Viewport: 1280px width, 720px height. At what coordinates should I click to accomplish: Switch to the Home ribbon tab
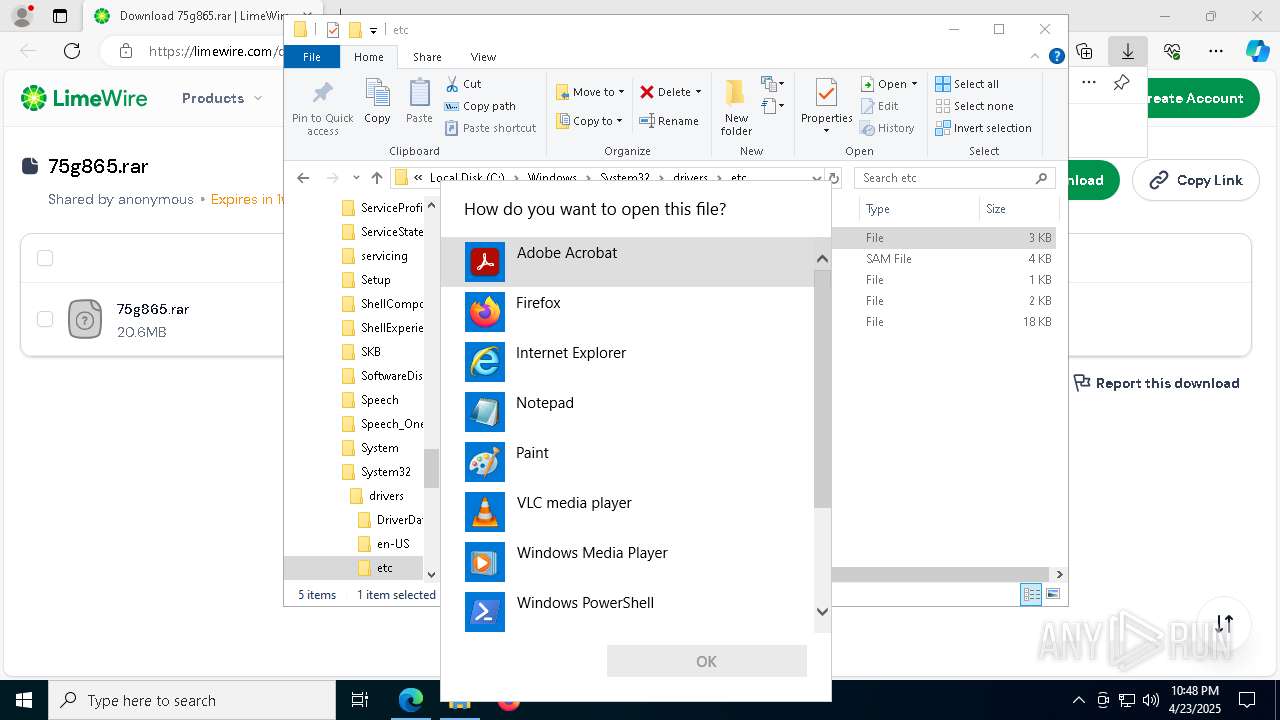coord(368,57)
